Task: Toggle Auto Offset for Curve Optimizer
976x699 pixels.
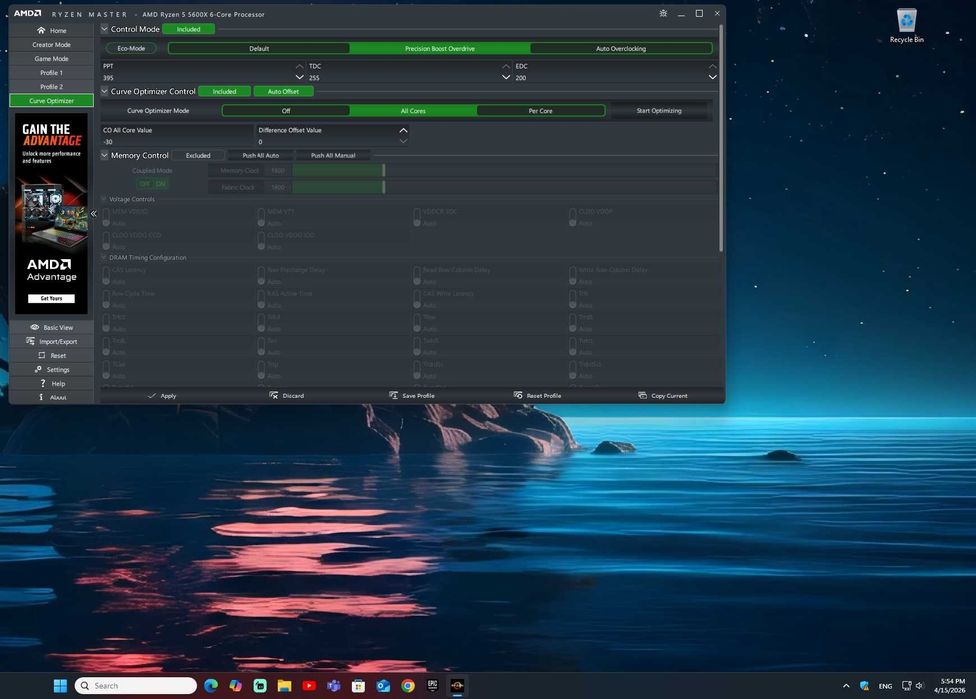Action: coord(283,91)
